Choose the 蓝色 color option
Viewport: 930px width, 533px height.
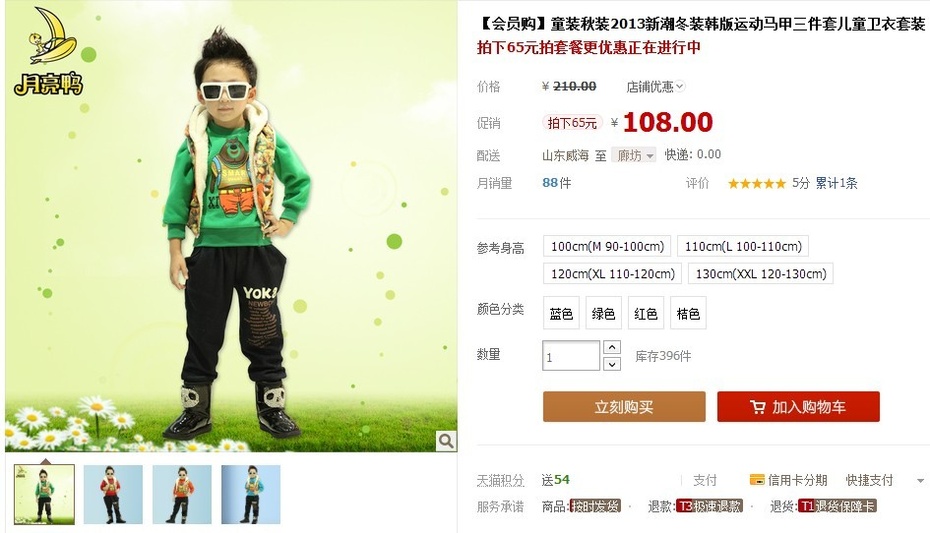(561, 313)
